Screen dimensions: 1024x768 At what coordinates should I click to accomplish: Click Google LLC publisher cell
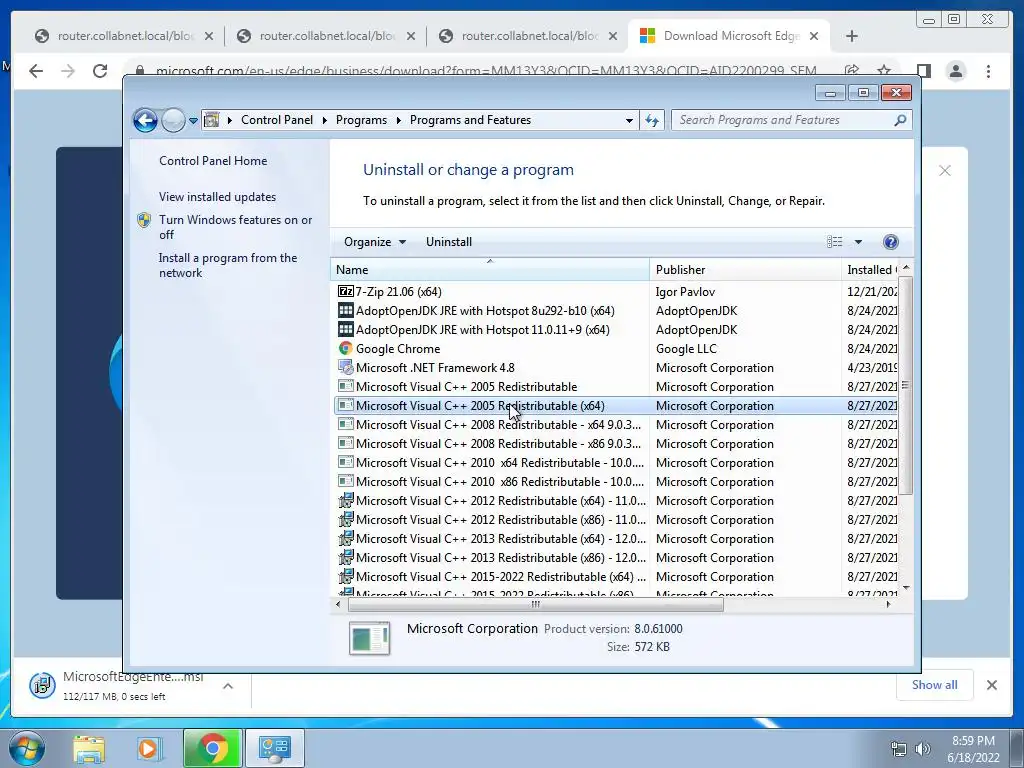point(686,349)
